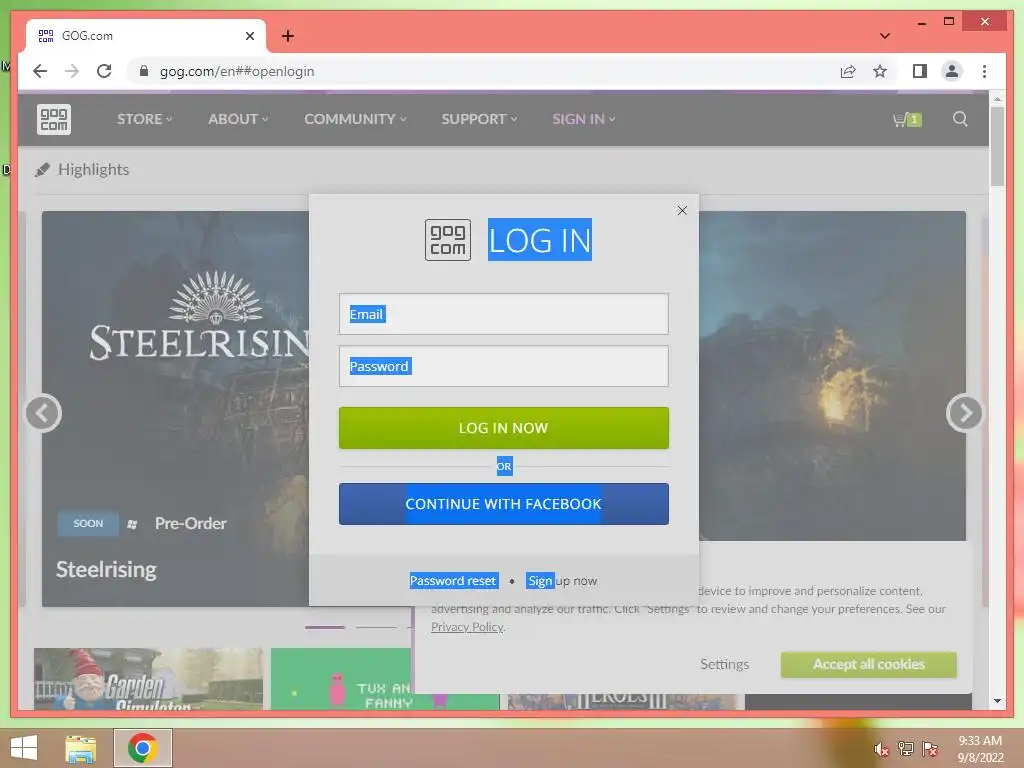This screenshot has width=1024, height=768.
Task: Click the search magnifier icon
Action: pyautogui.click(x=959, y=119)
